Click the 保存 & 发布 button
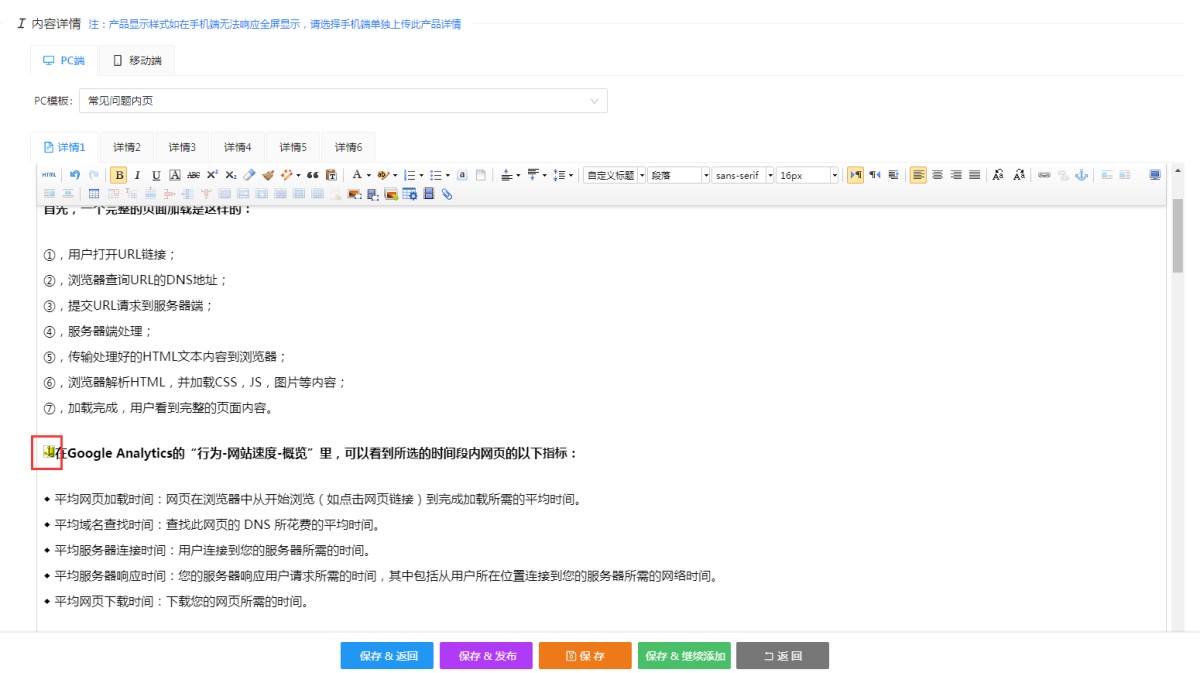 [x=487, y=656]
